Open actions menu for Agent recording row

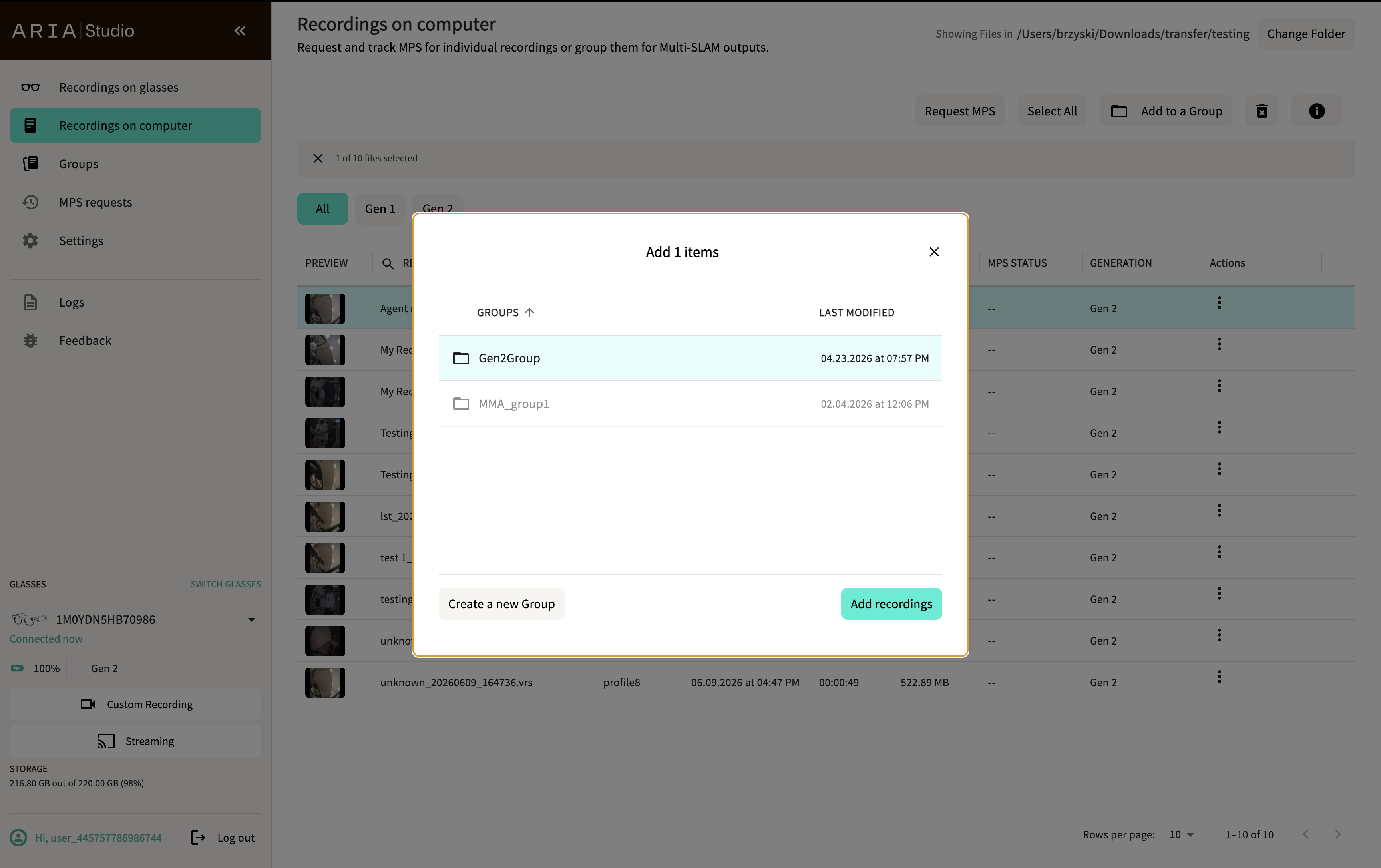coord(1219,303)
